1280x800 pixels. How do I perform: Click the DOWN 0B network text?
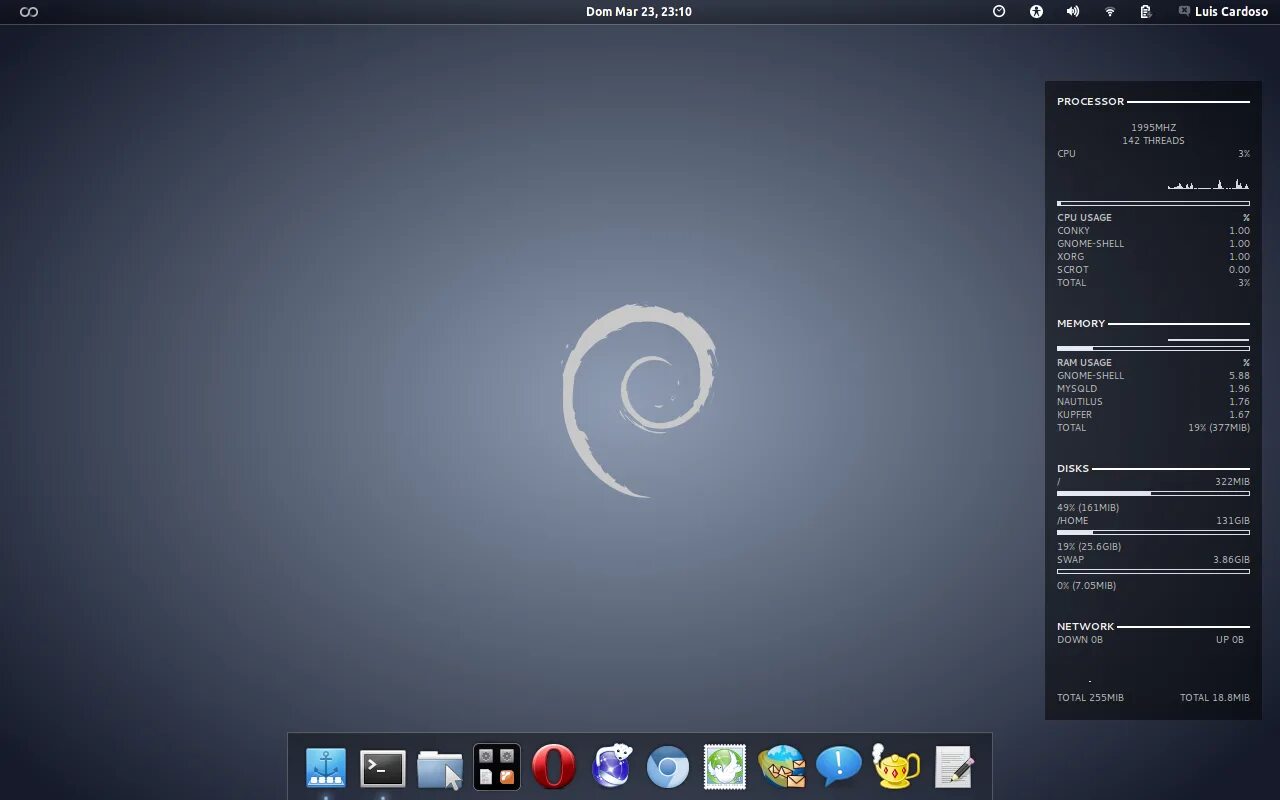coord(1080,640)
